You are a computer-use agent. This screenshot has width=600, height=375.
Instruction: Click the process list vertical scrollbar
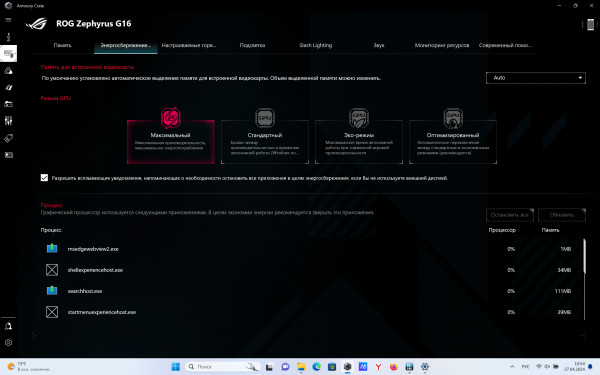coord(584,256)
